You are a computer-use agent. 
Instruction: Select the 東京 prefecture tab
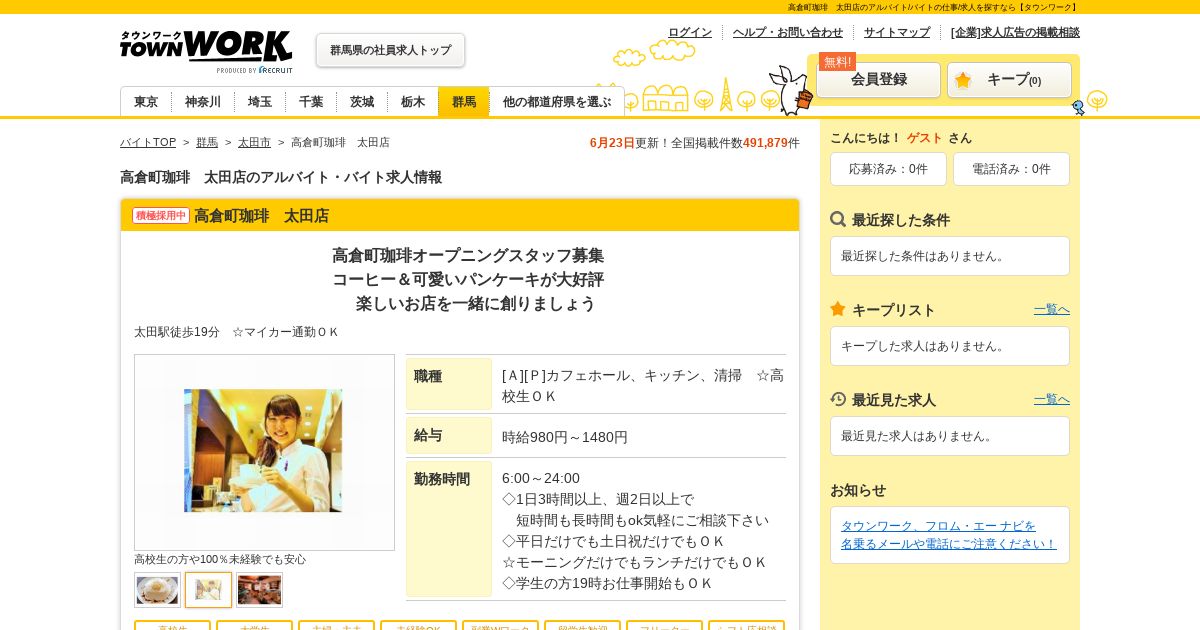[146, 102]
